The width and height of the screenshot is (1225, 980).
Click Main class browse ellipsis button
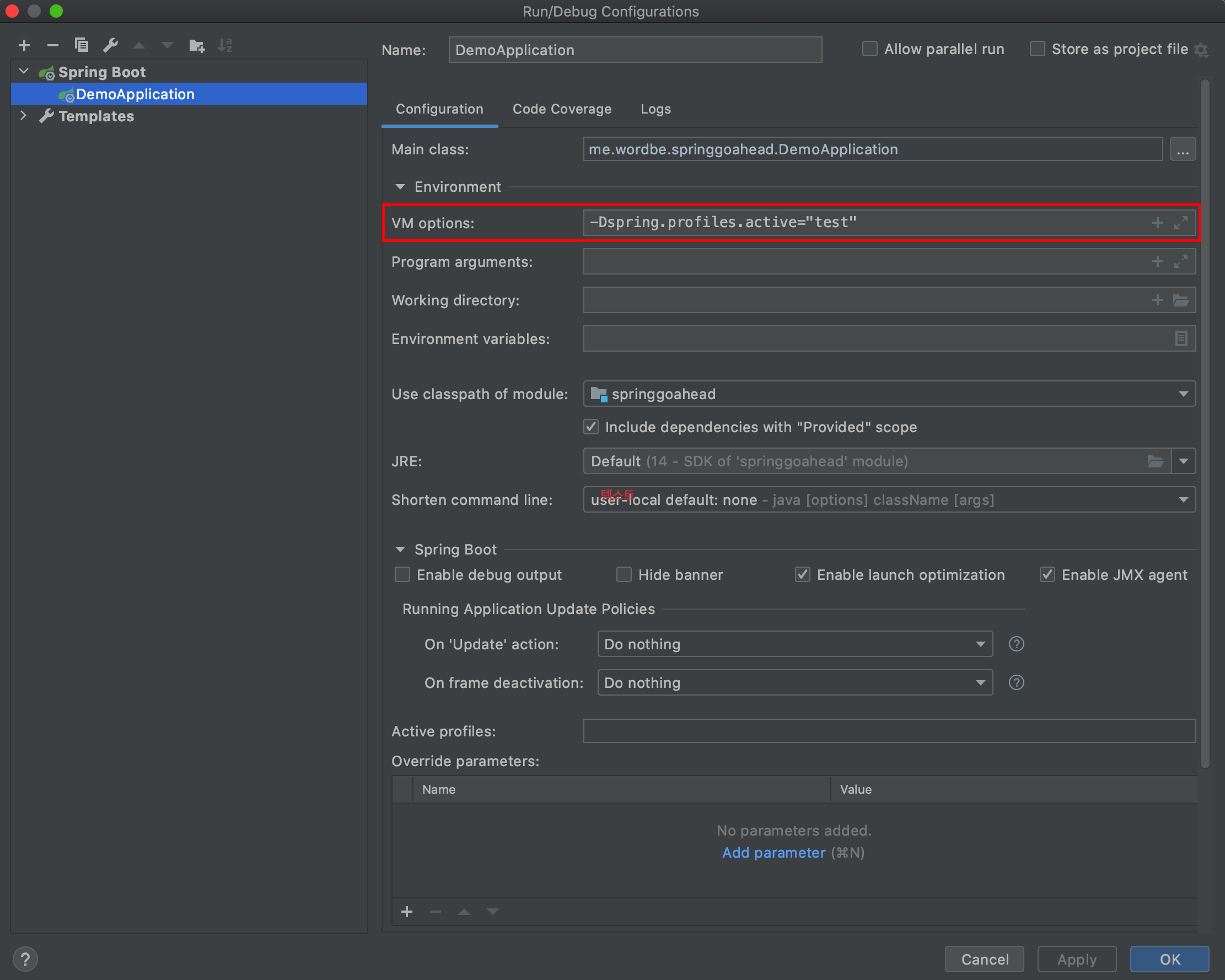(1183, 149)
